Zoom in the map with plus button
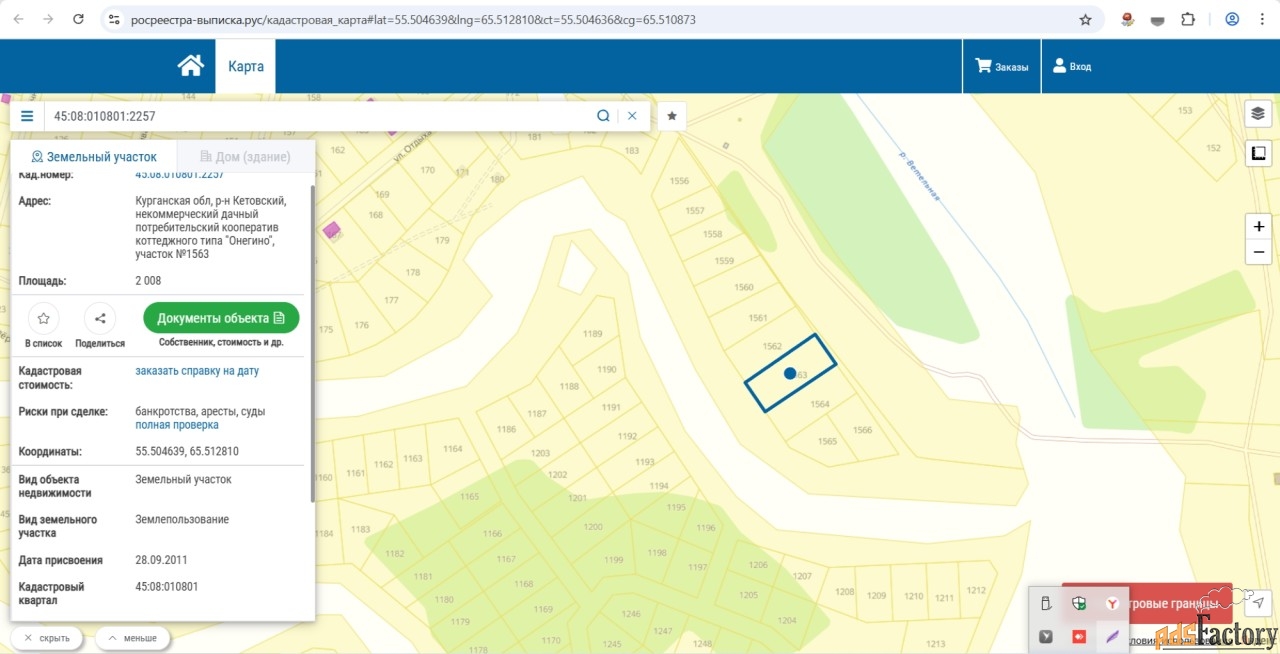 coord(1258,226)
